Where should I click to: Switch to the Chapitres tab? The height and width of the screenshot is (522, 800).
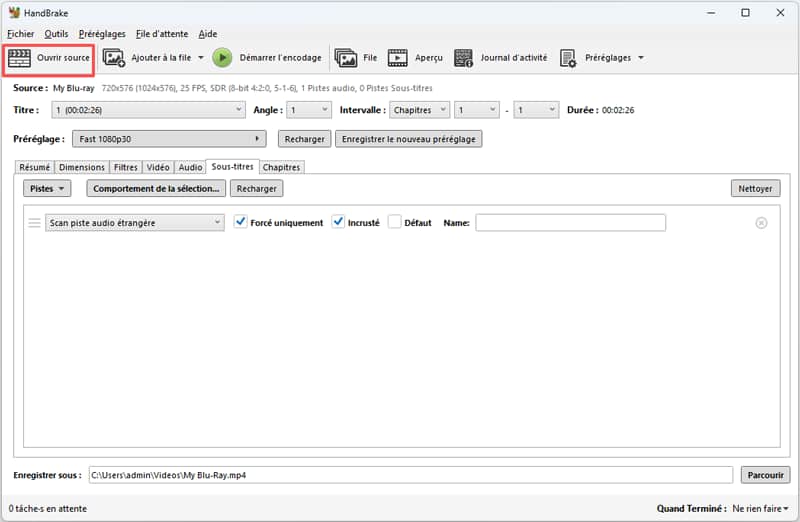click(281, 167)
